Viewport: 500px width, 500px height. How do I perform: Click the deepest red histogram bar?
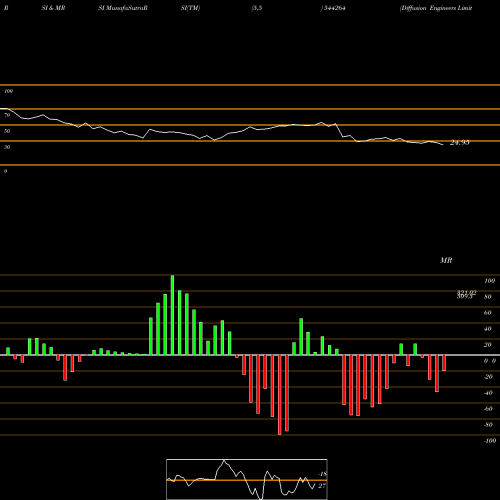coord(280,395)
